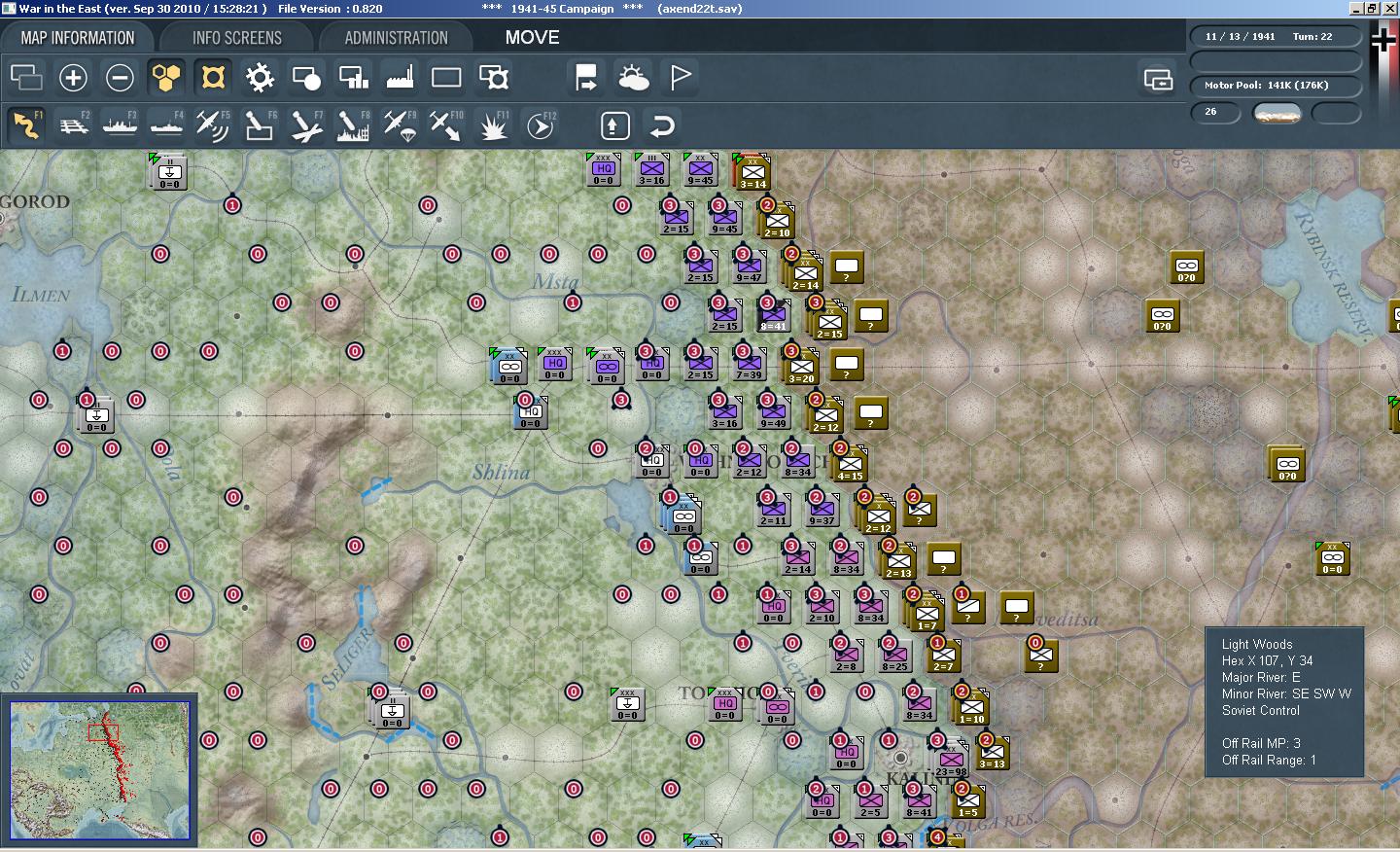Click the flag-with-arrow toolbar icon
Image resolution: width=1400 pixels, height=852 pixels.
point(586,78)
